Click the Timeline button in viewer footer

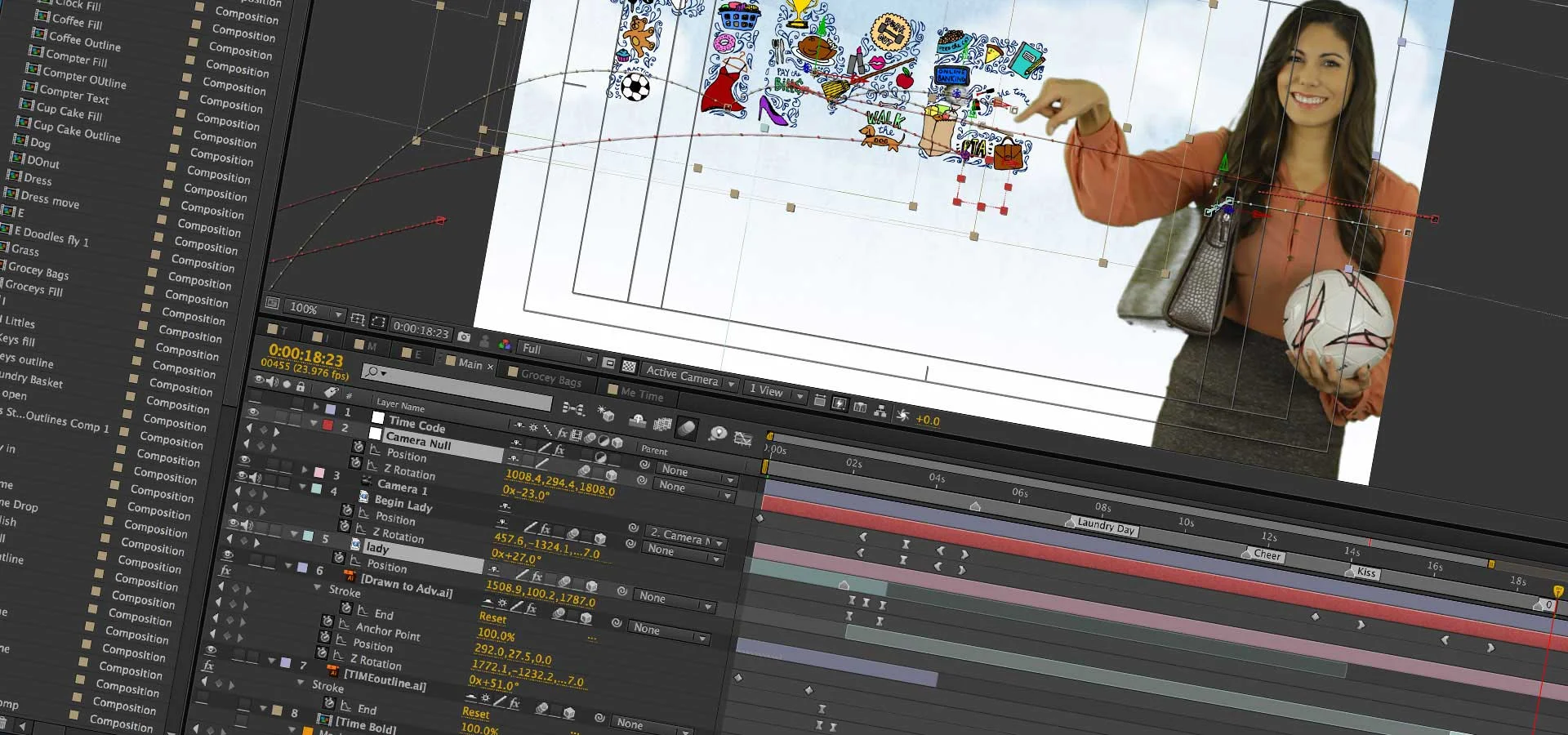(859, 407)
